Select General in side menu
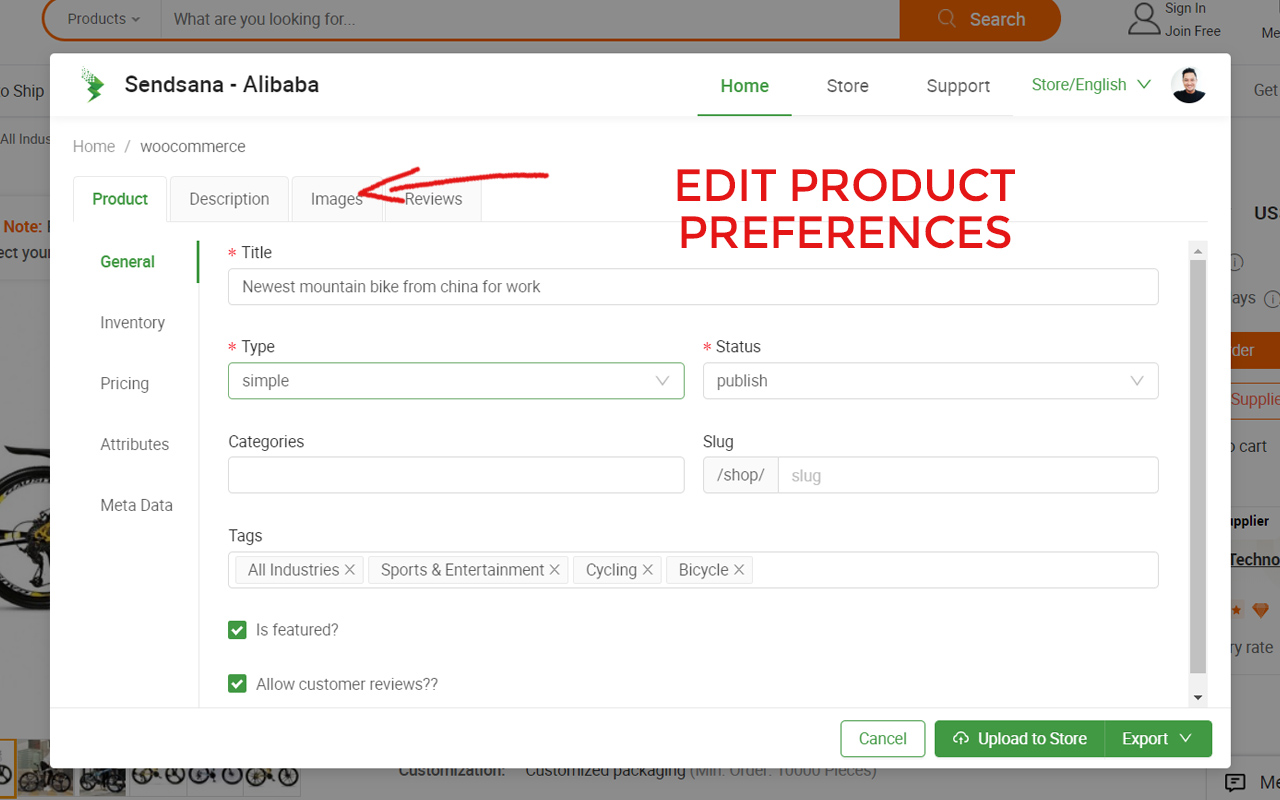The height and width of the screenshot is (800, 1280). [128, 262]
